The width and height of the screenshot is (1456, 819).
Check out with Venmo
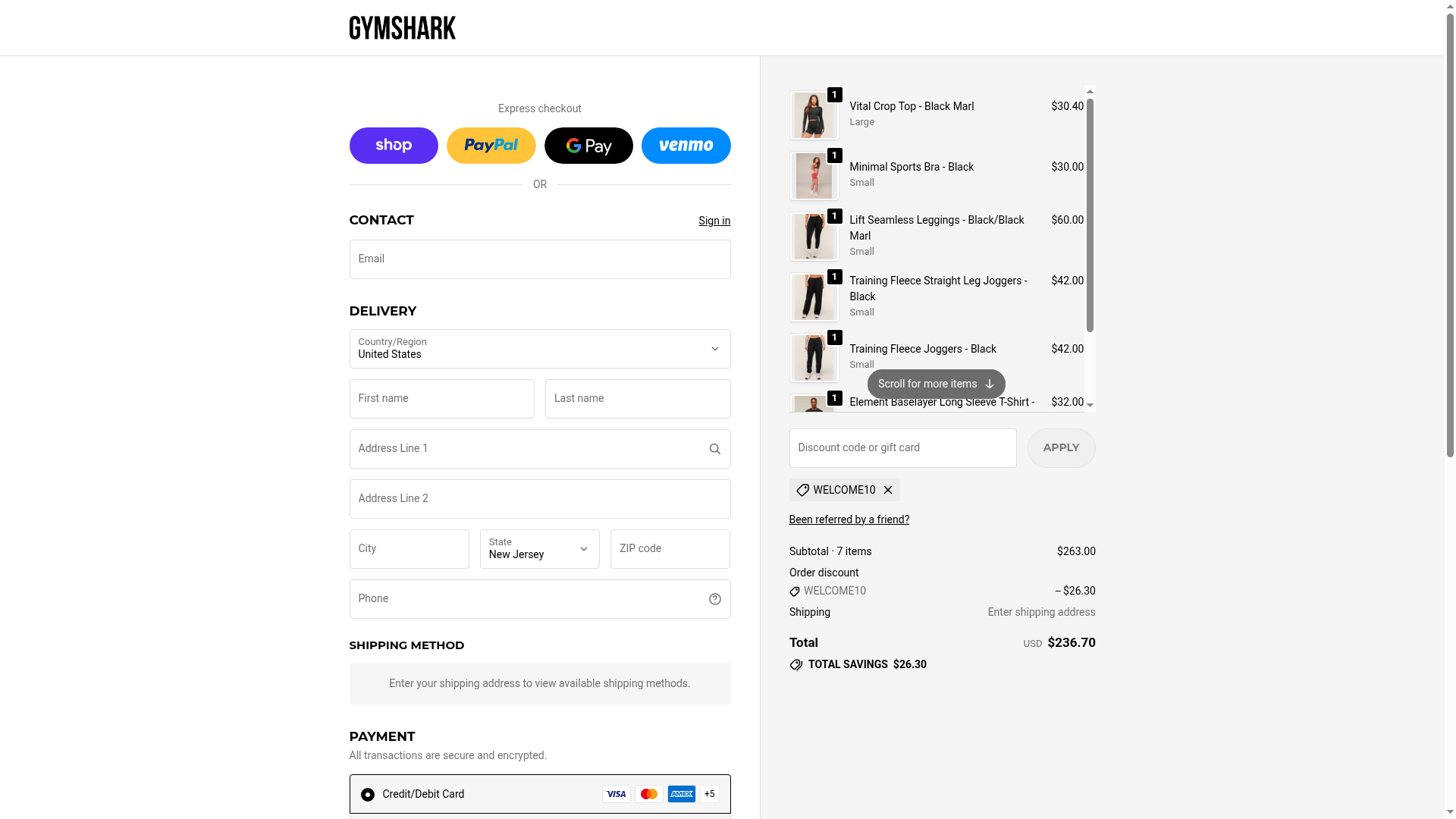(x=686, y=146)
